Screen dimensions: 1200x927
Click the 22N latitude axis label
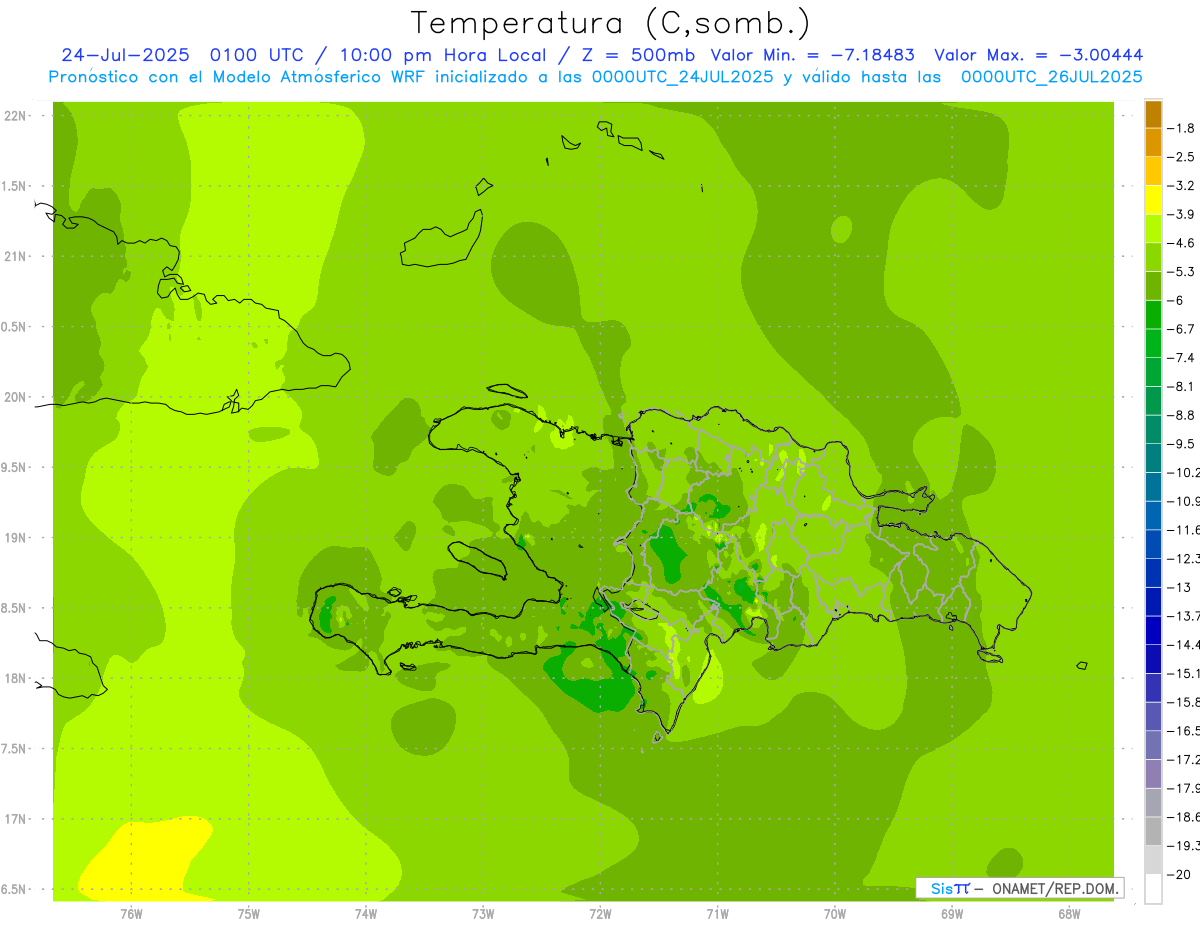(x=15, y=115)
